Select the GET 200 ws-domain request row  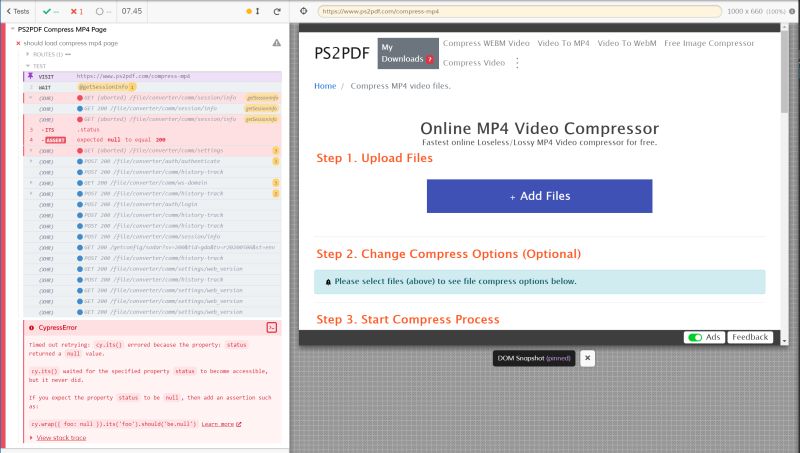[152, 183]
